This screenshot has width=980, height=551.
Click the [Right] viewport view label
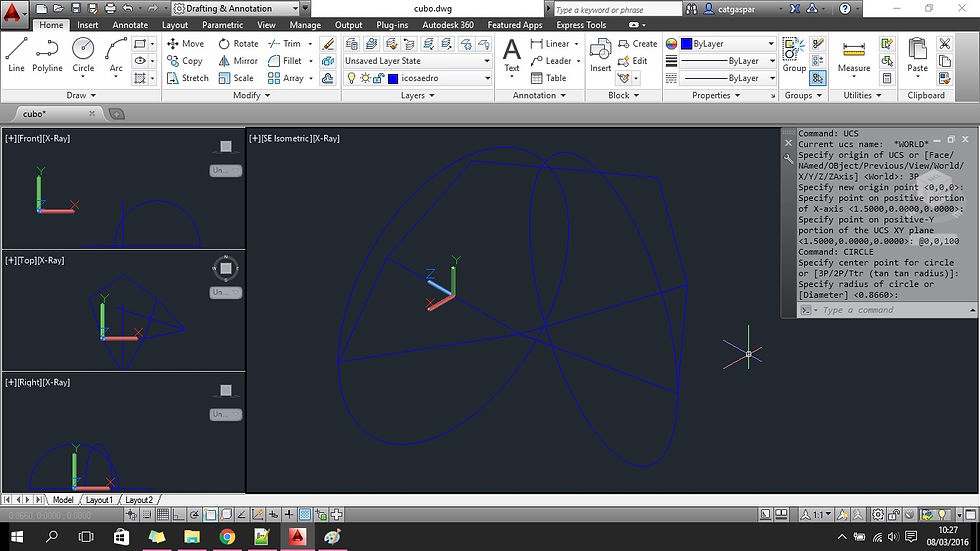(29, 382)
